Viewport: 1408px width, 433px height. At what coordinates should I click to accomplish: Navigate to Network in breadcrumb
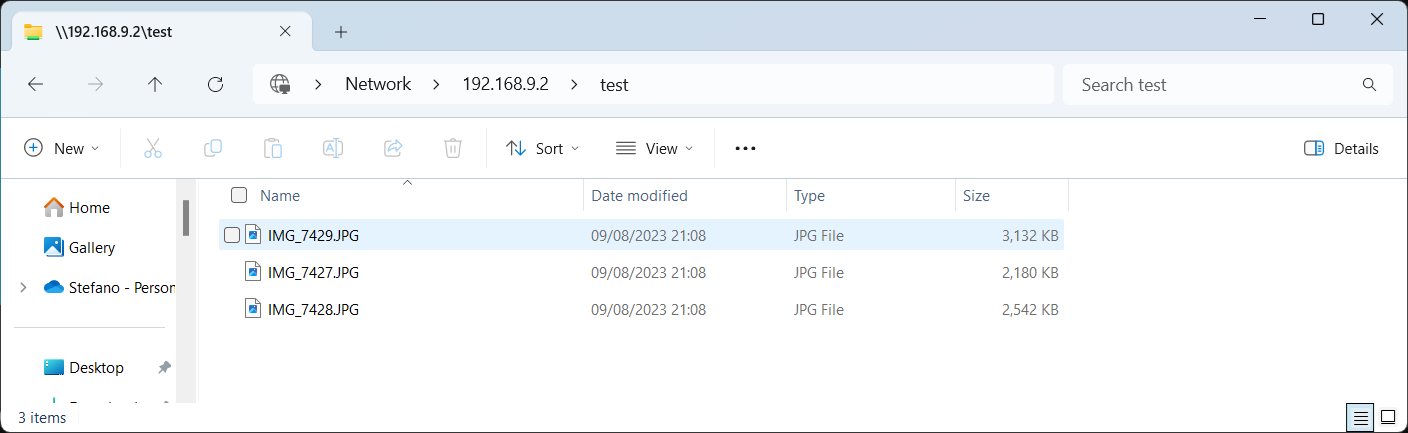[x=378, y=85]
